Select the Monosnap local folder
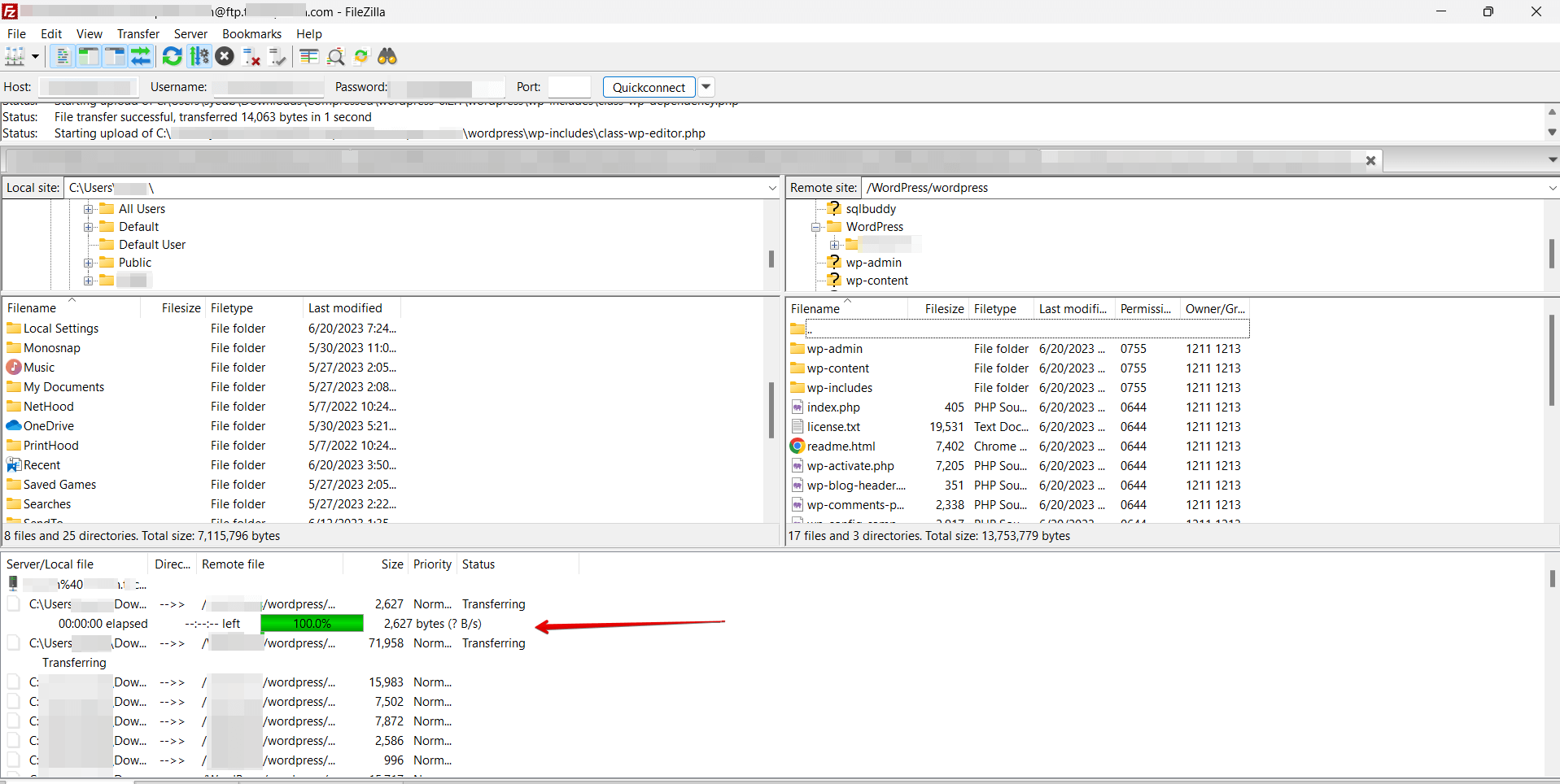This screenshot has width=1560, height=784. click(x=52, y=348)
